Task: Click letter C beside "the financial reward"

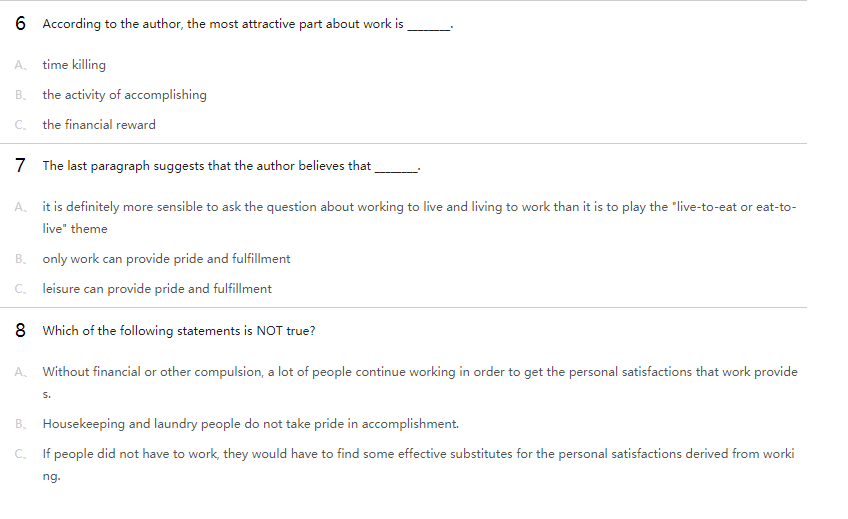Action: 20,125
